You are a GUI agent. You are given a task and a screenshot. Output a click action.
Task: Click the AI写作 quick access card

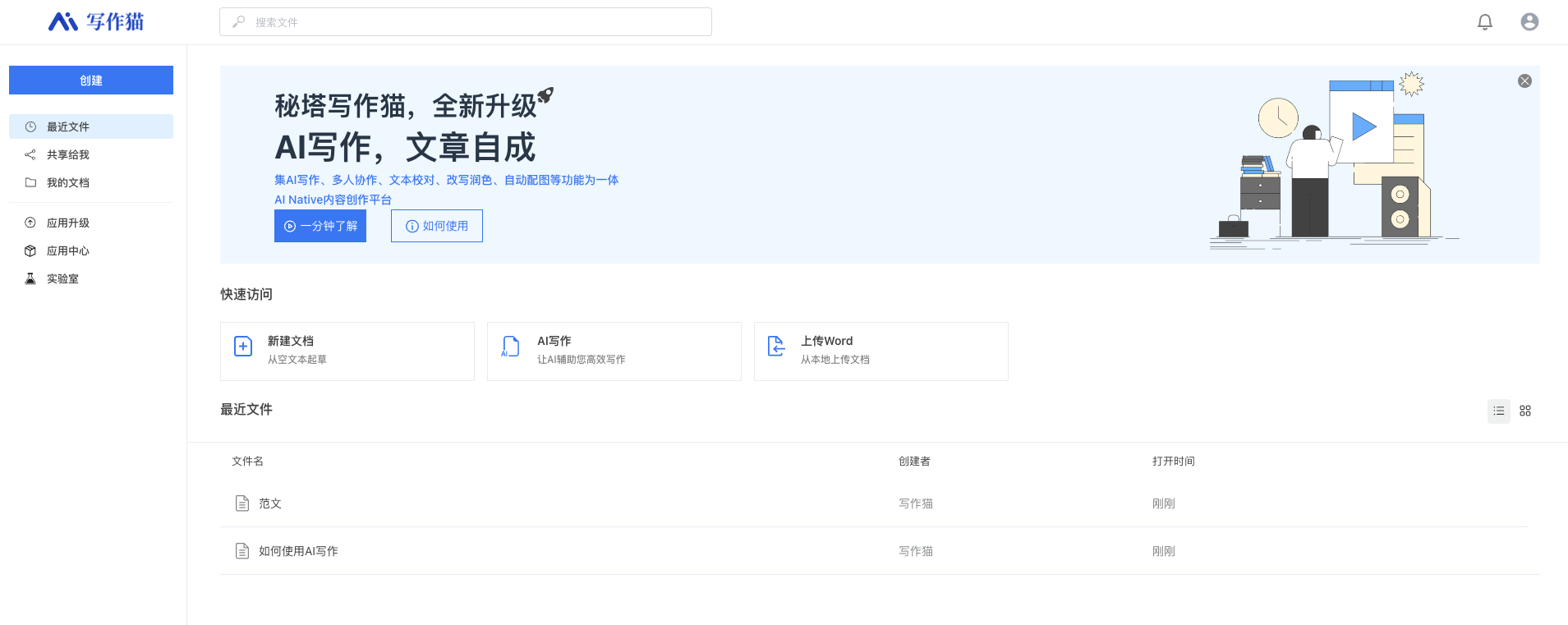614,352
